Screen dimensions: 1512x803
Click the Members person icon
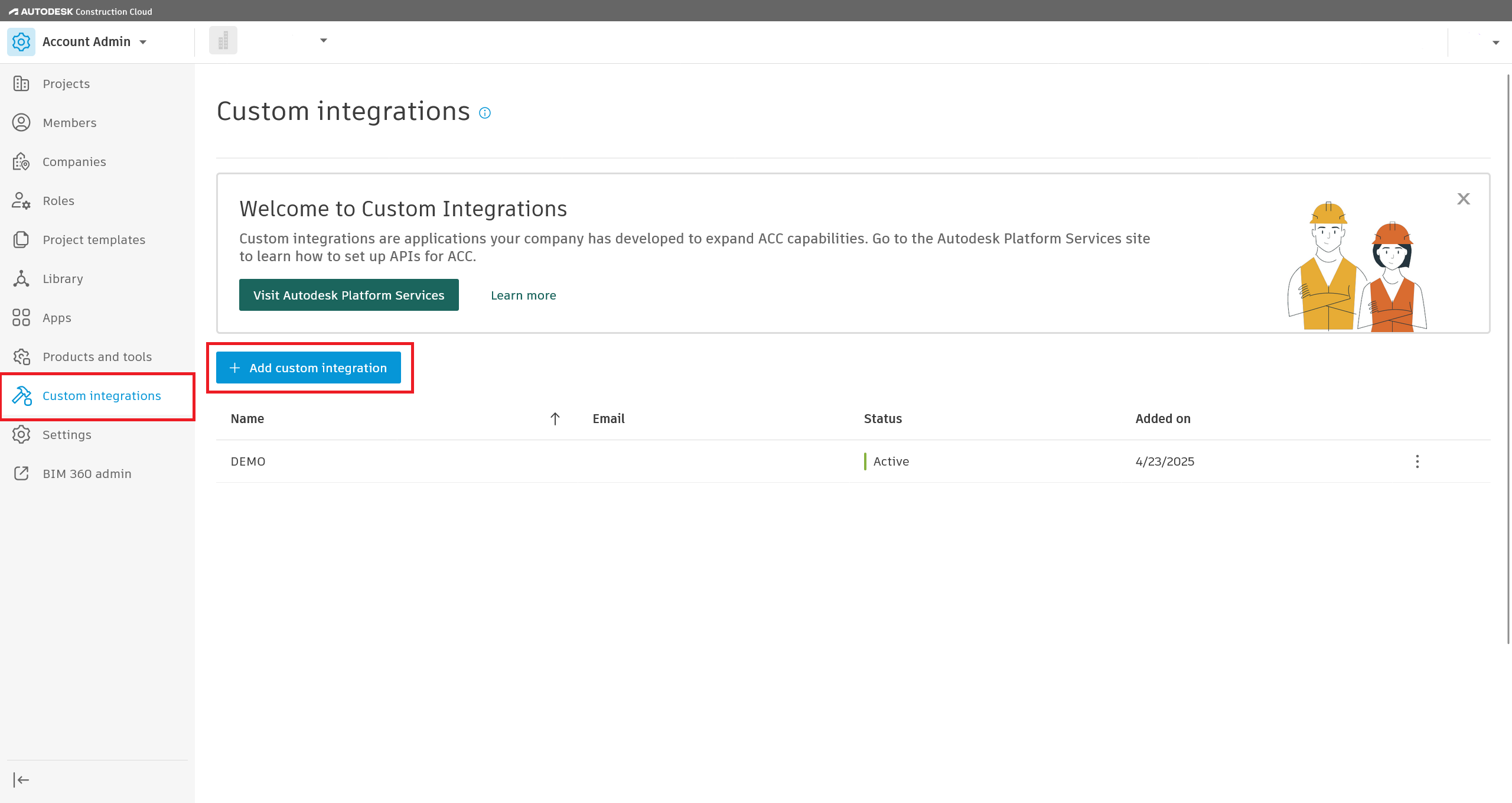[21, 123]
